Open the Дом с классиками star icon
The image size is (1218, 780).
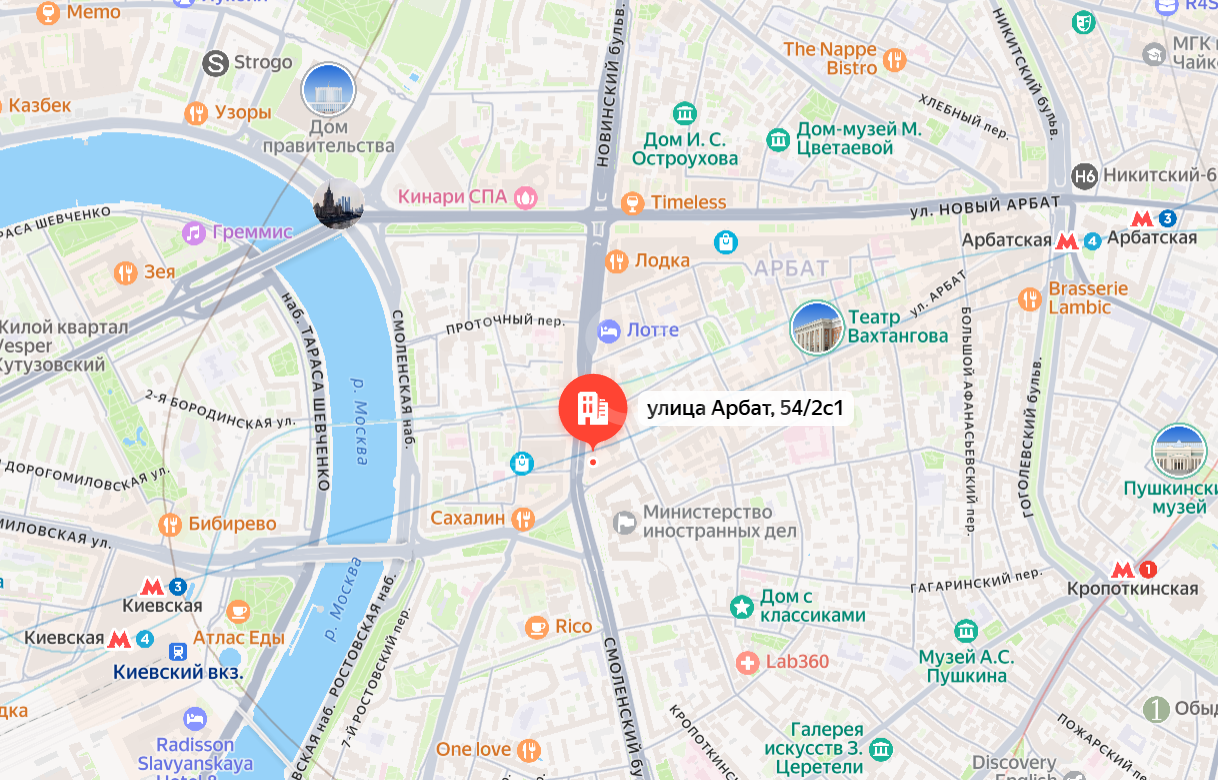coord(741,606)
